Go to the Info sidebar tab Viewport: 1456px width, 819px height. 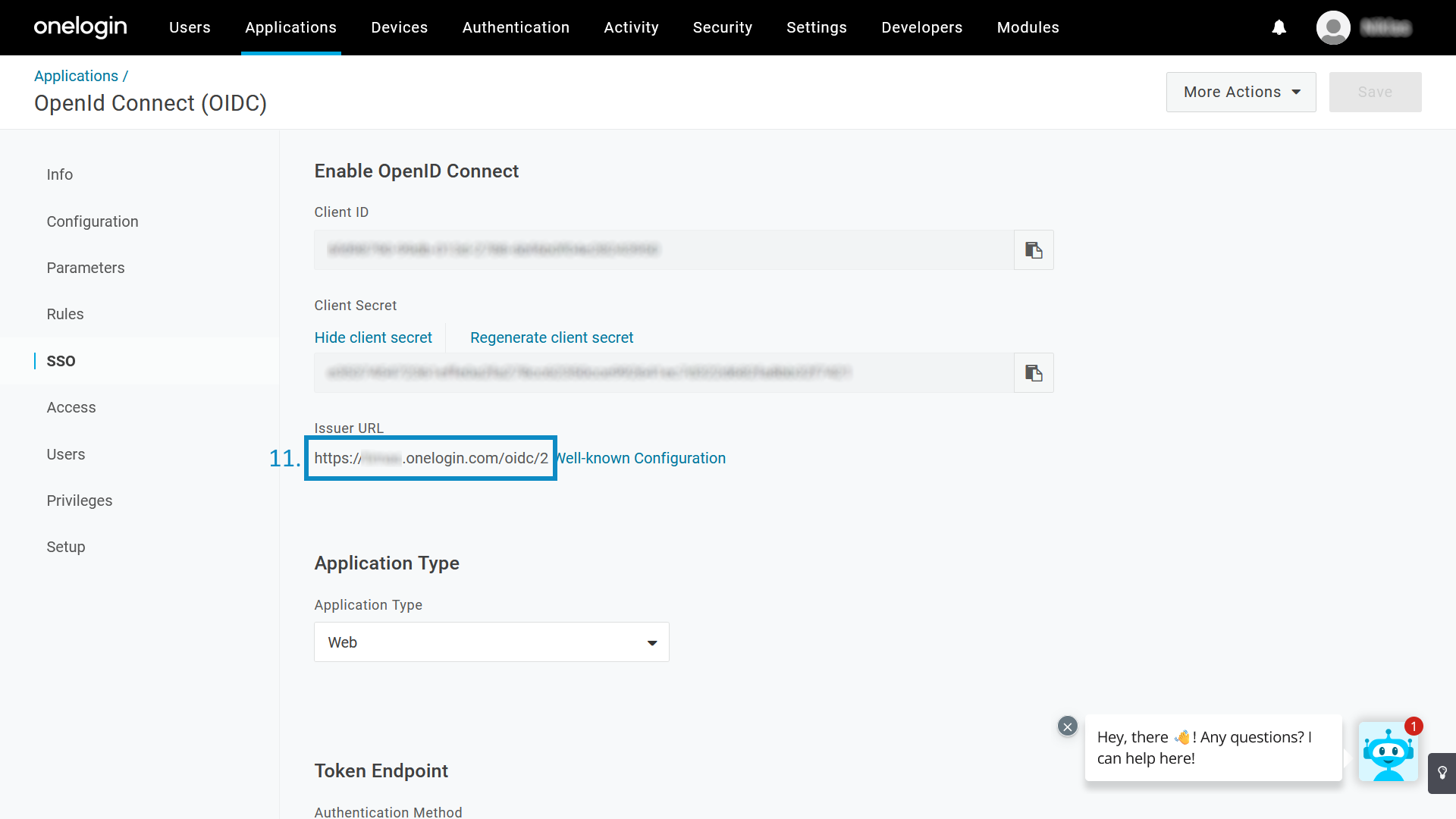[60, 175]
